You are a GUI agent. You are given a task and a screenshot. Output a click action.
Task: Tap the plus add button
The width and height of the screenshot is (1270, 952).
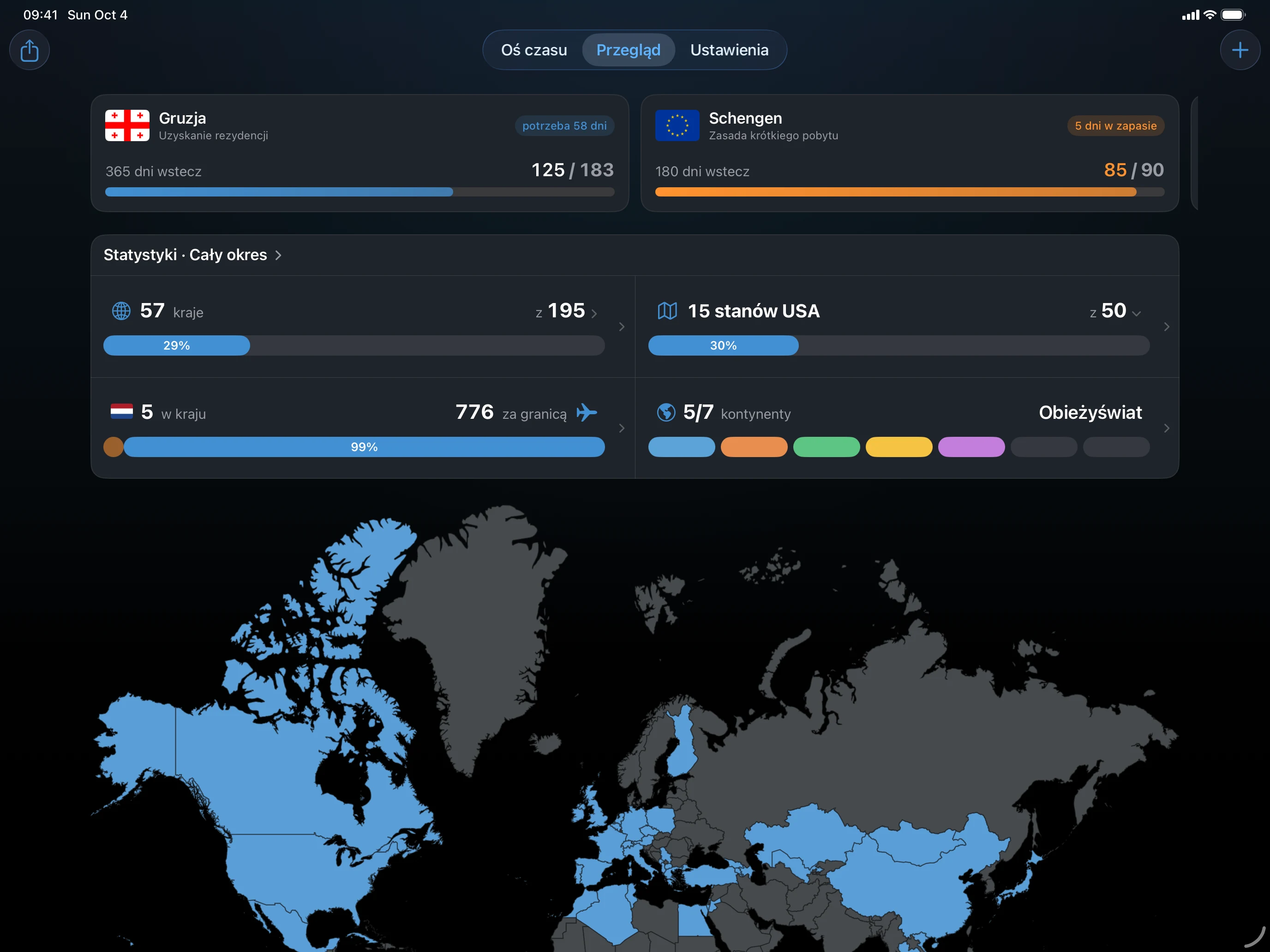1240,50
